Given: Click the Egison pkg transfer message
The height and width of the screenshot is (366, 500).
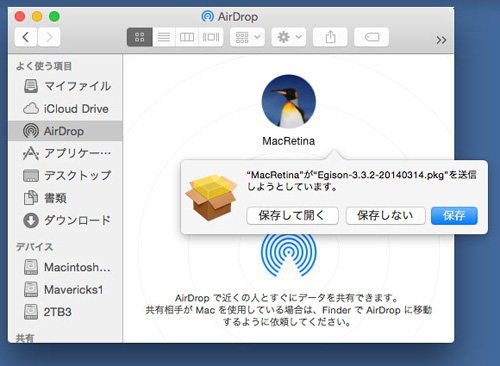Looking at the screenshot, I should tap(362, 181).
